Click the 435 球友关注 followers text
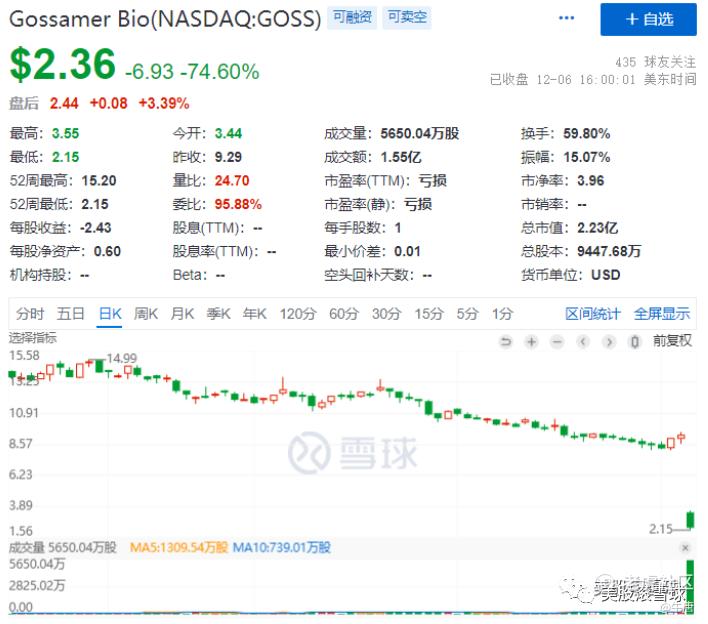The image size is (708, 624). click(x=655, y=62)
